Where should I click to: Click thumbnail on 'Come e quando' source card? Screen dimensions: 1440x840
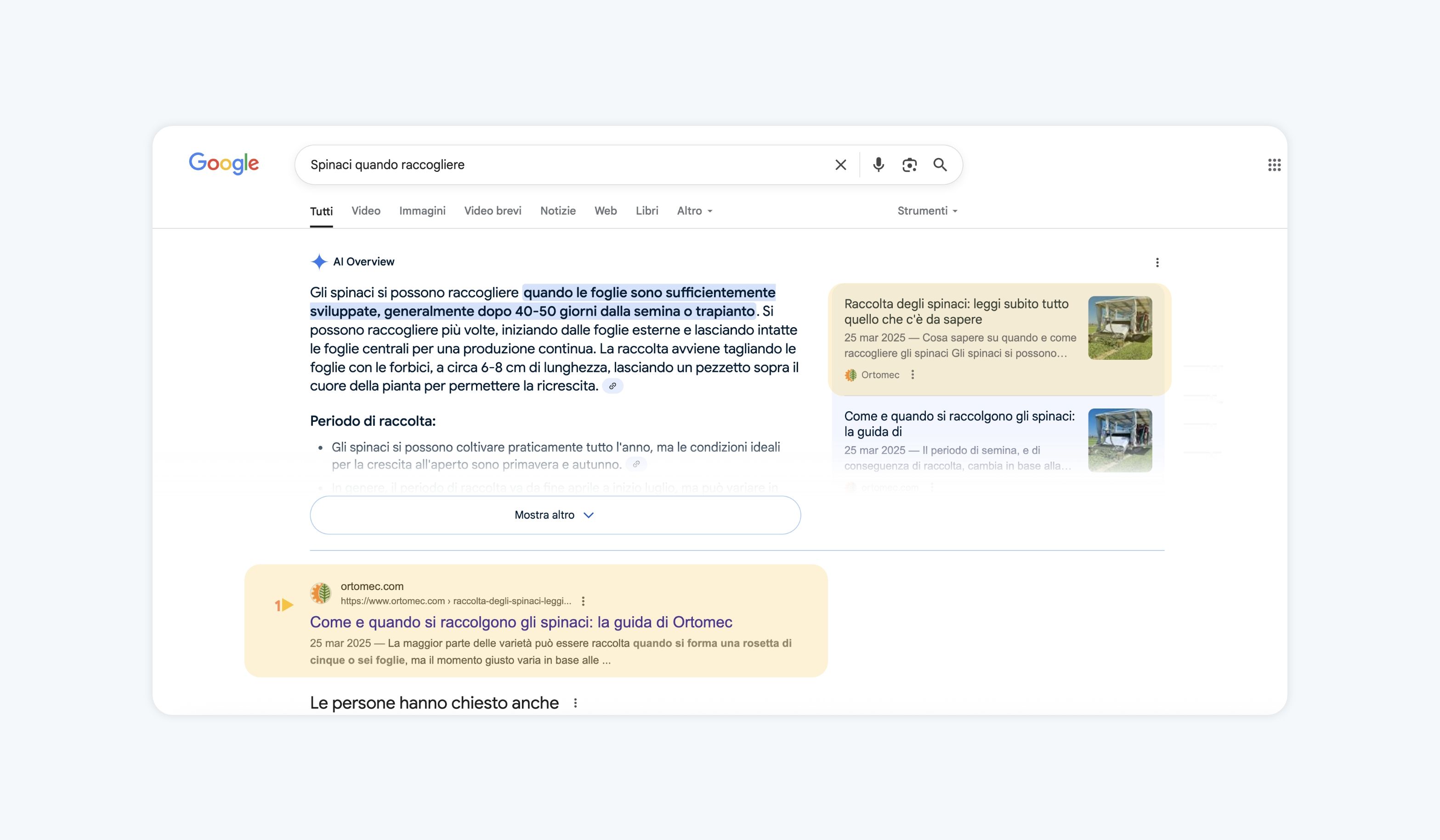(1120, 440)
